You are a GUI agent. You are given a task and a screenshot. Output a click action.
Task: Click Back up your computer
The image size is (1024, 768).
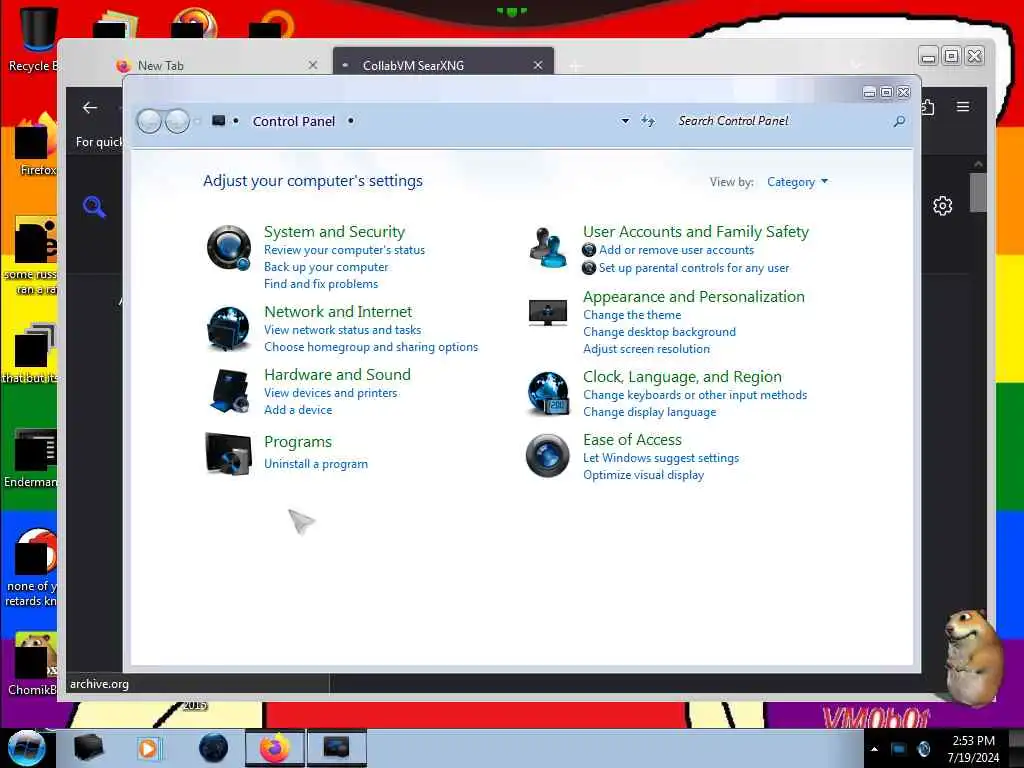[x=326, y=267]
